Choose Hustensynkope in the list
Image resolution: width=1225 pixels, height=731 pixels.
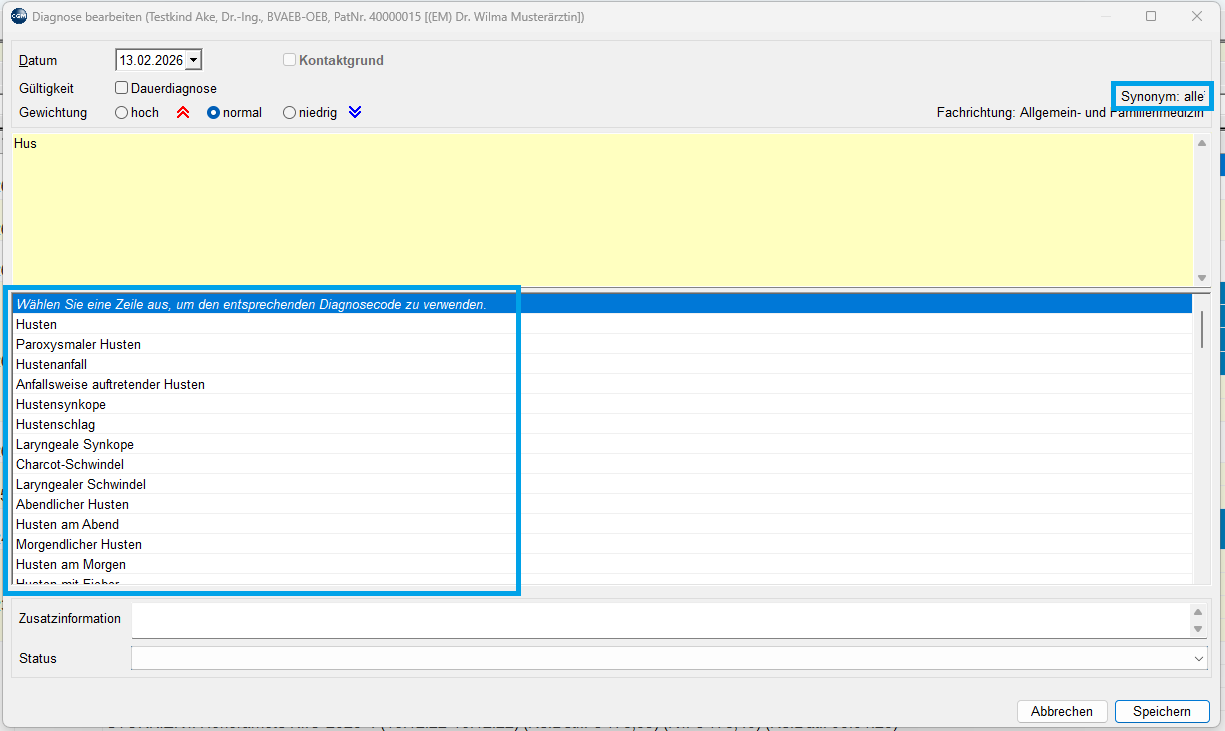(61, 405)
